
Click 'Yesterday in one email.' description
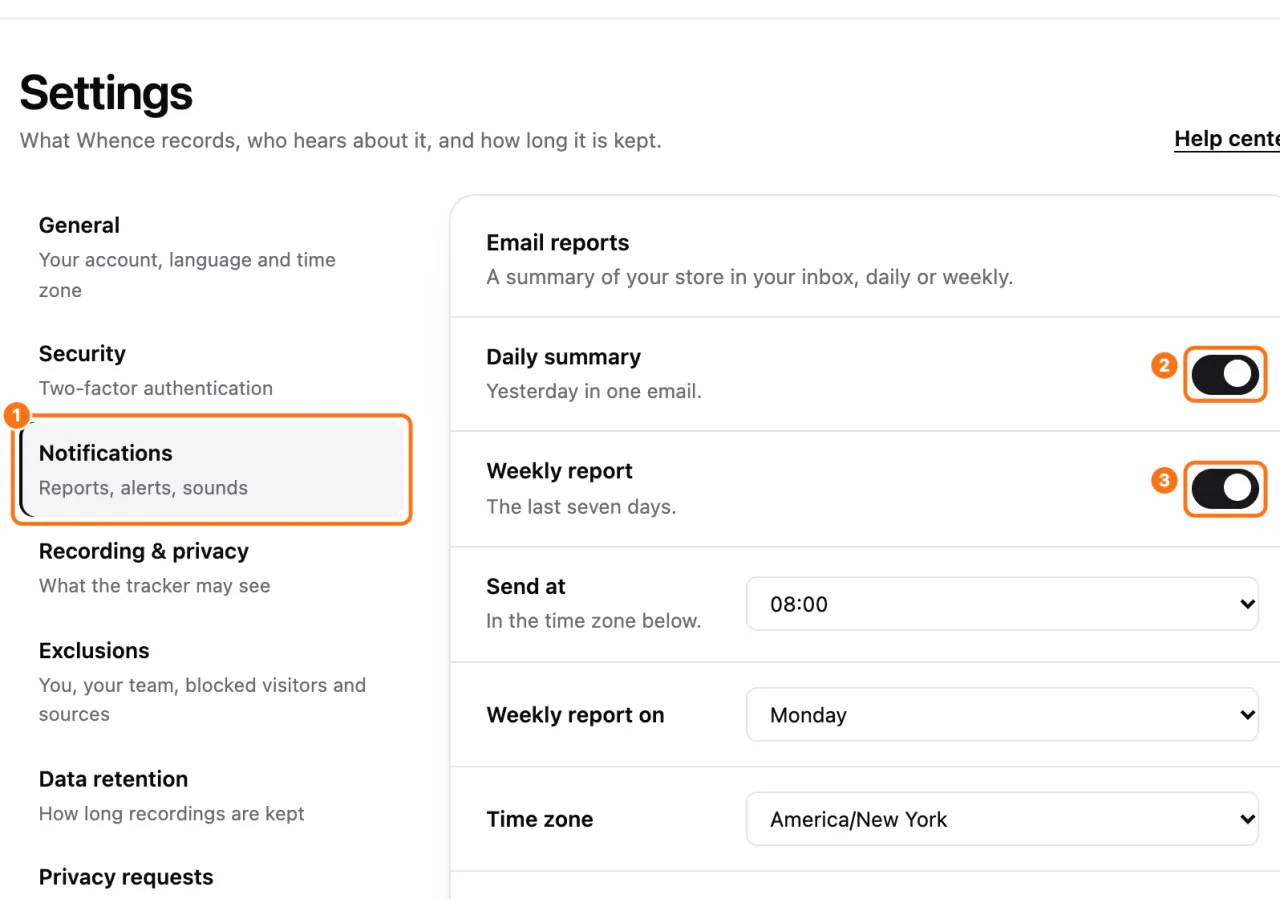594,392
